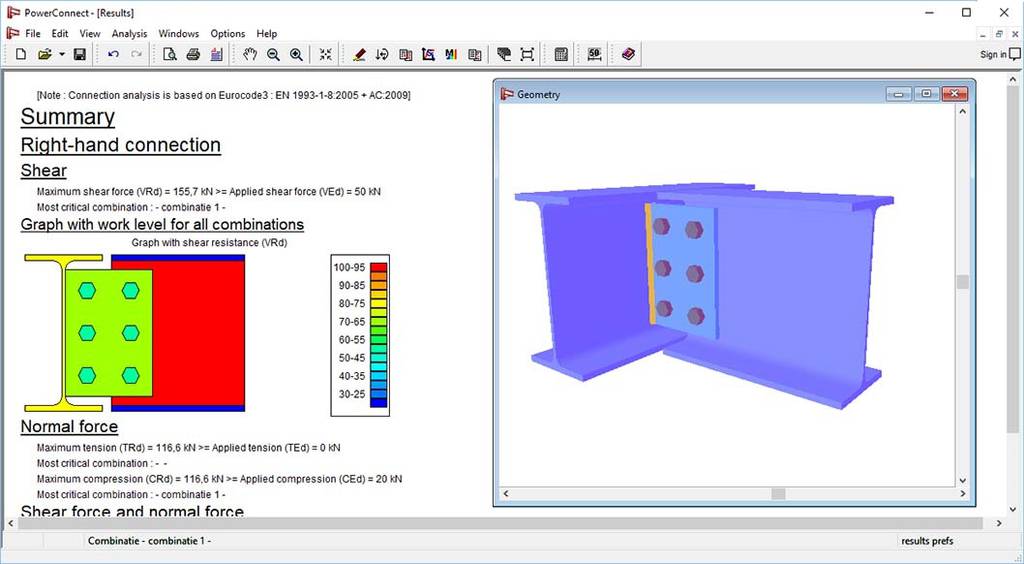The image size is (1024, 564).
Task: Click the Summary heading
Action: coord(68,117)
